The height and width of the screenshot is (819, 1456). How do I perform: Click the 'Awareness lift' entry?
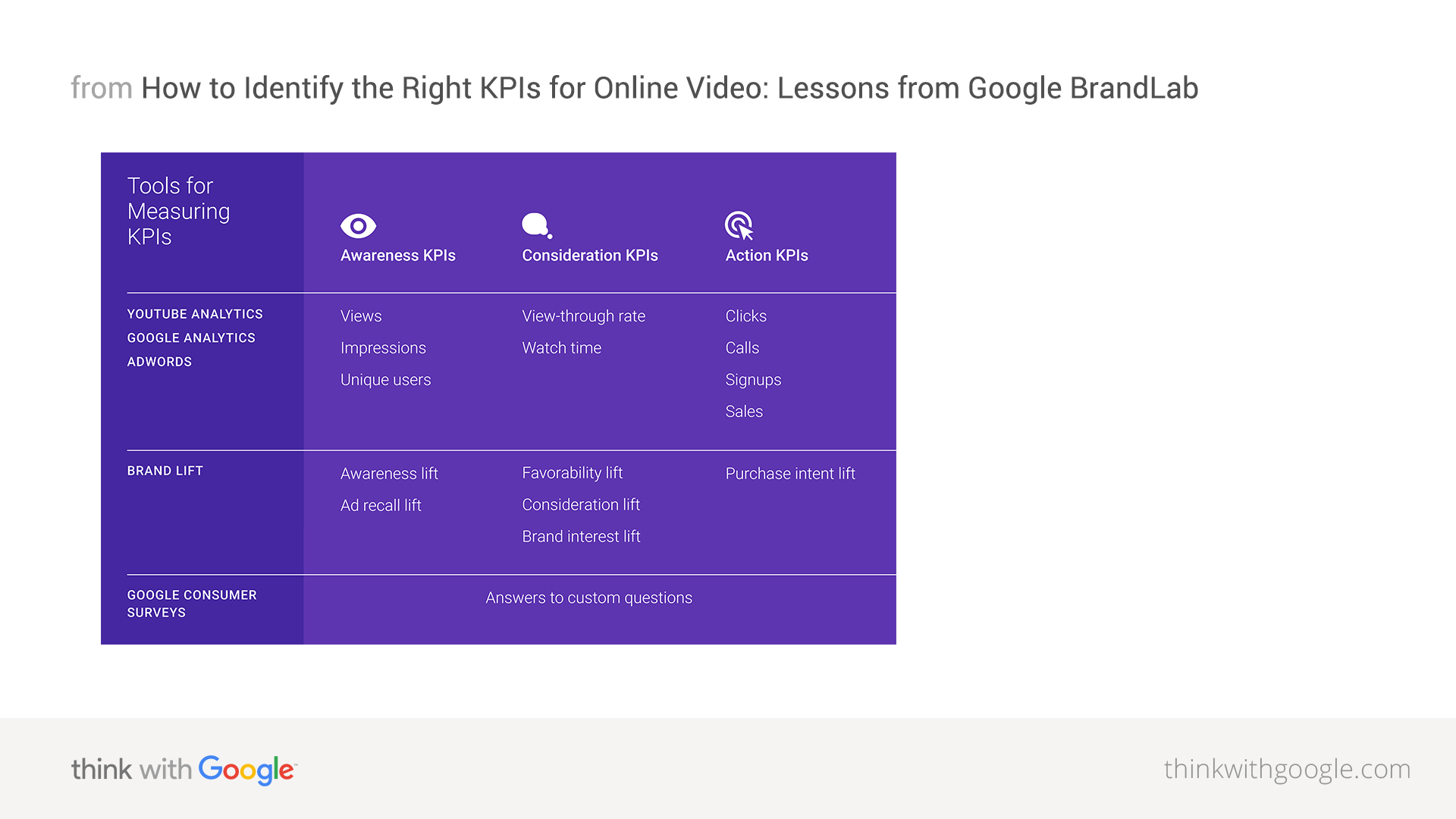tap(389, 474)
